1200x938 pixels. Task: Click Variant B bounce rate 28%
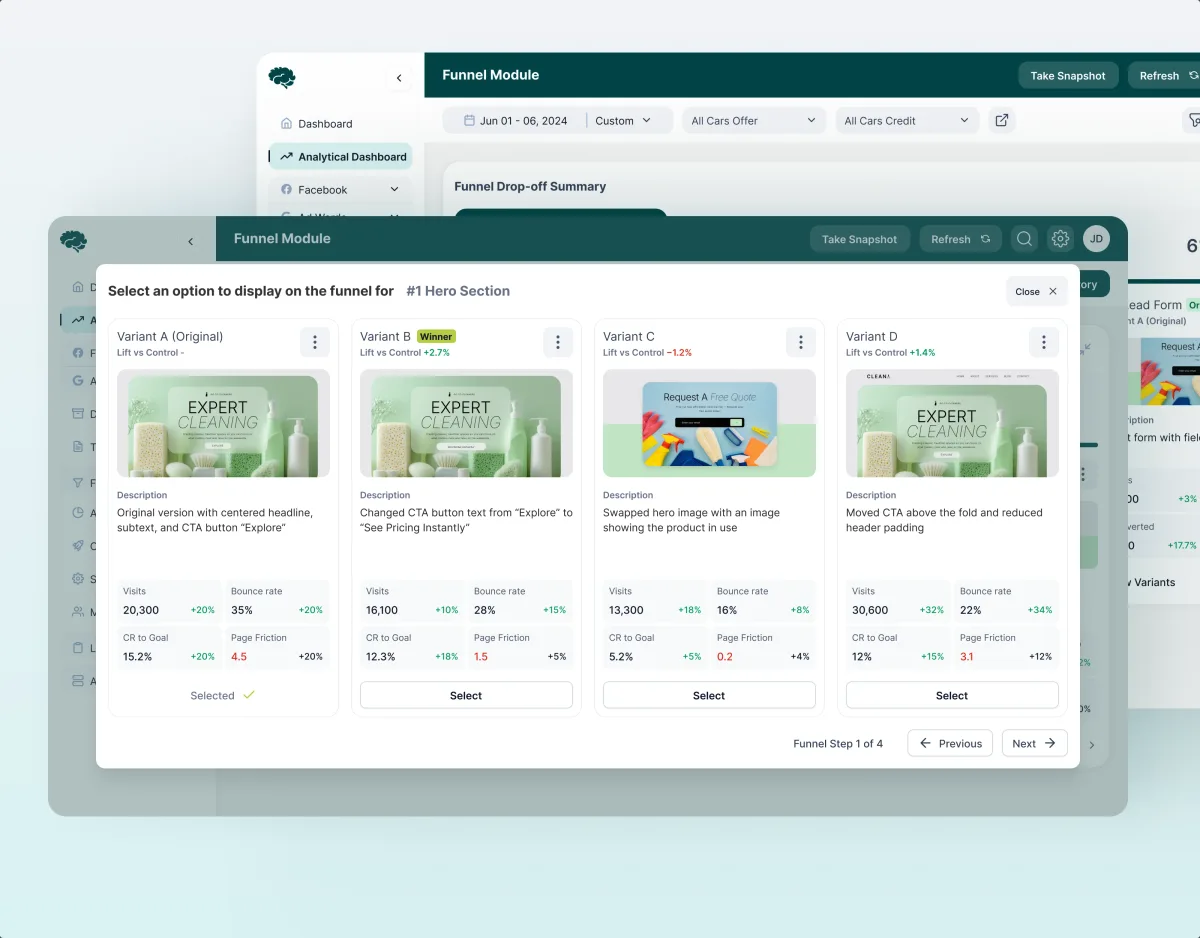[x=485, y=610]
